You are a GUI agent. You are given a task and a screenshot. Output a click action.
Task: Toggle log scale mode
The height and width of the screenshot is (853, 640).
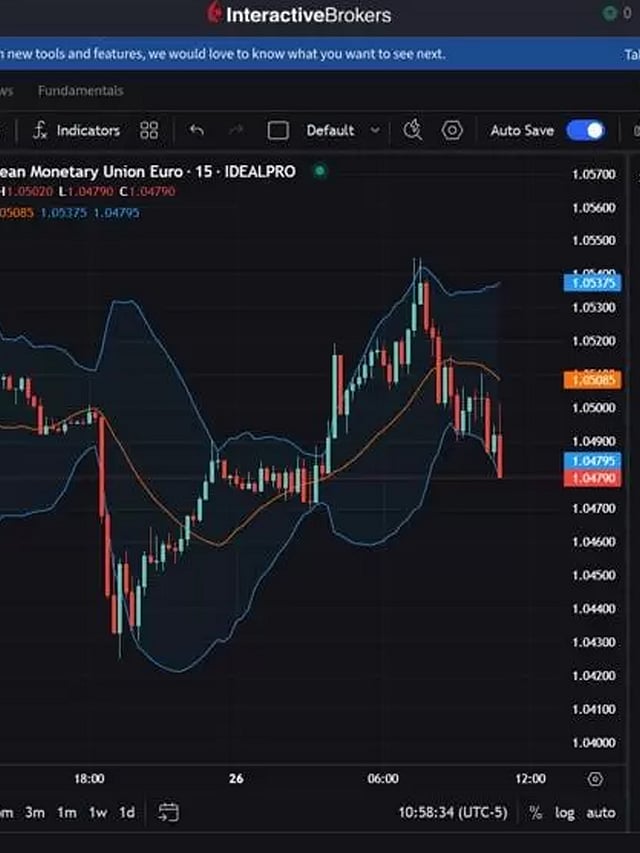tap(565, 813)
